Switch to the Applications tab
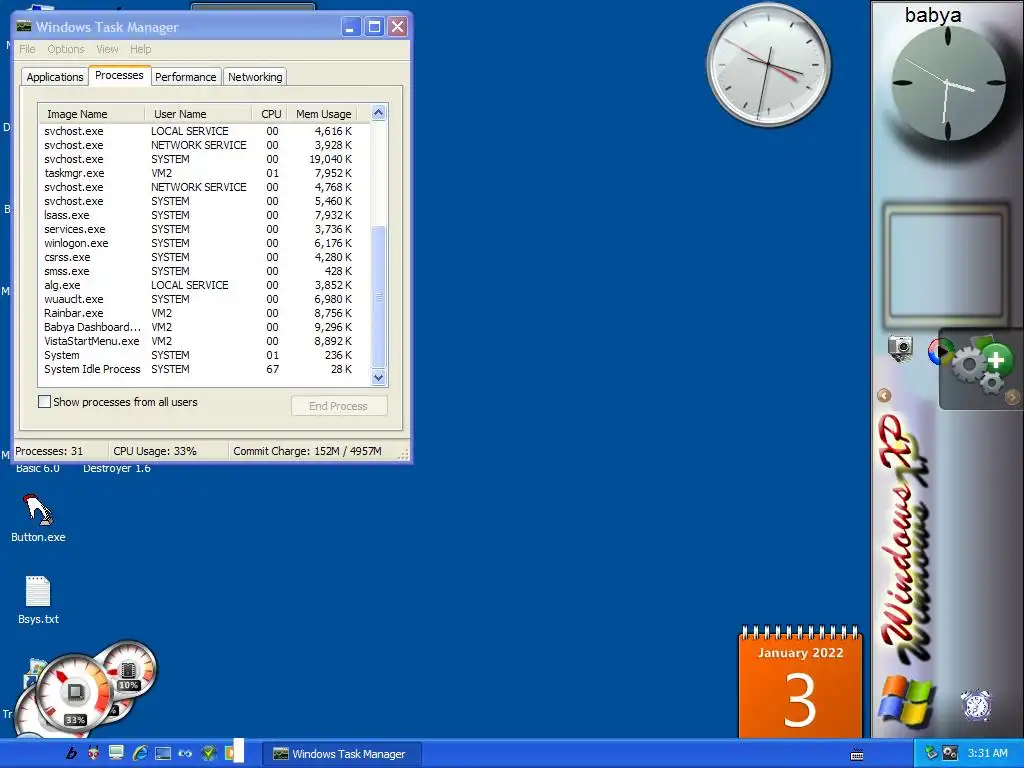The image size is (1024, 768). pyautogui.click(x=55, y=76)
